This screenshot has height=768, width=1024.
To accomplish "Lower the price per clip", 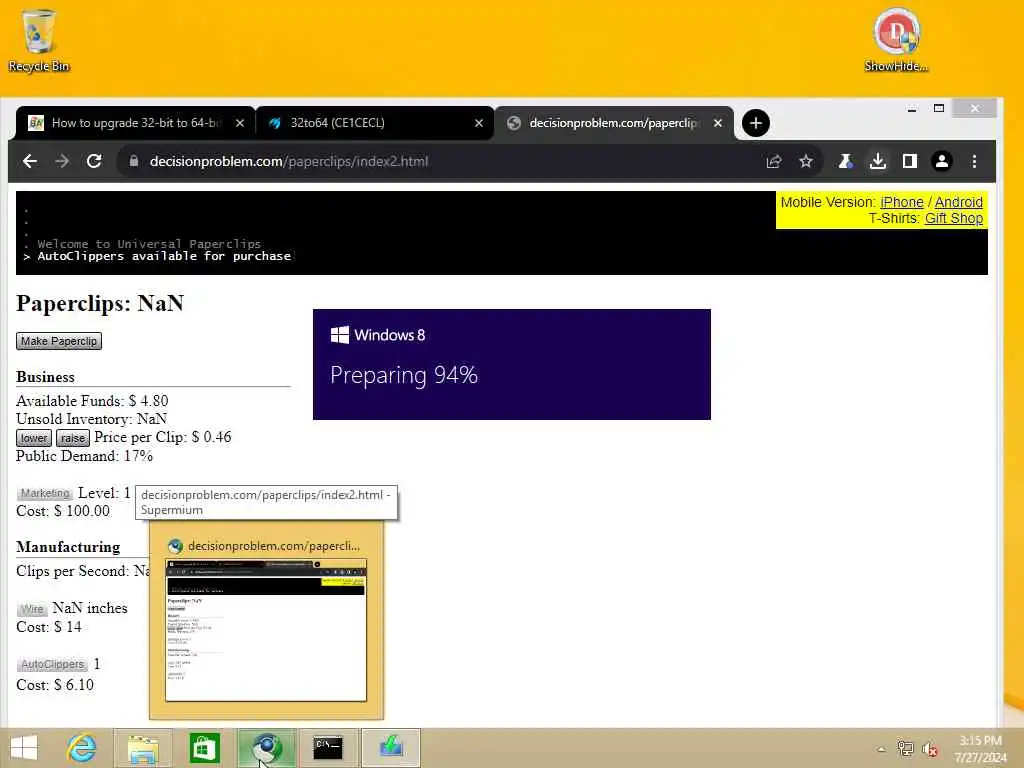I will pos(33,438).
